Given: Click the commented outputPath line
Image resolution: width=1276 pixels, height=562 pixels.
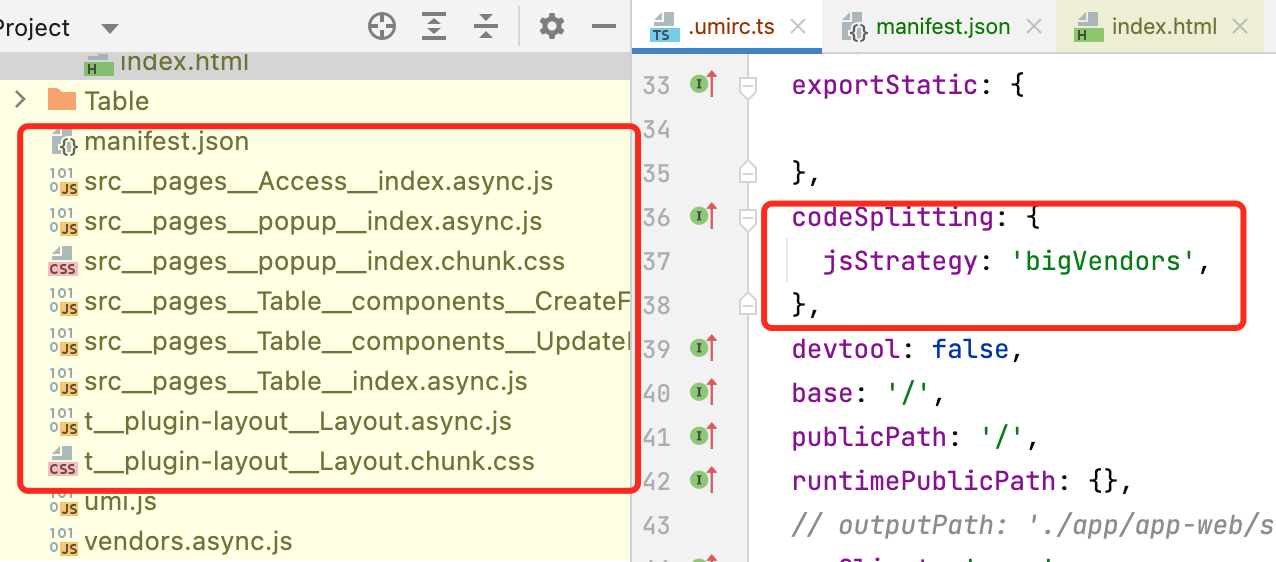Looking at the screenshot, I should pyautogui.click(x=1032, y=525).
